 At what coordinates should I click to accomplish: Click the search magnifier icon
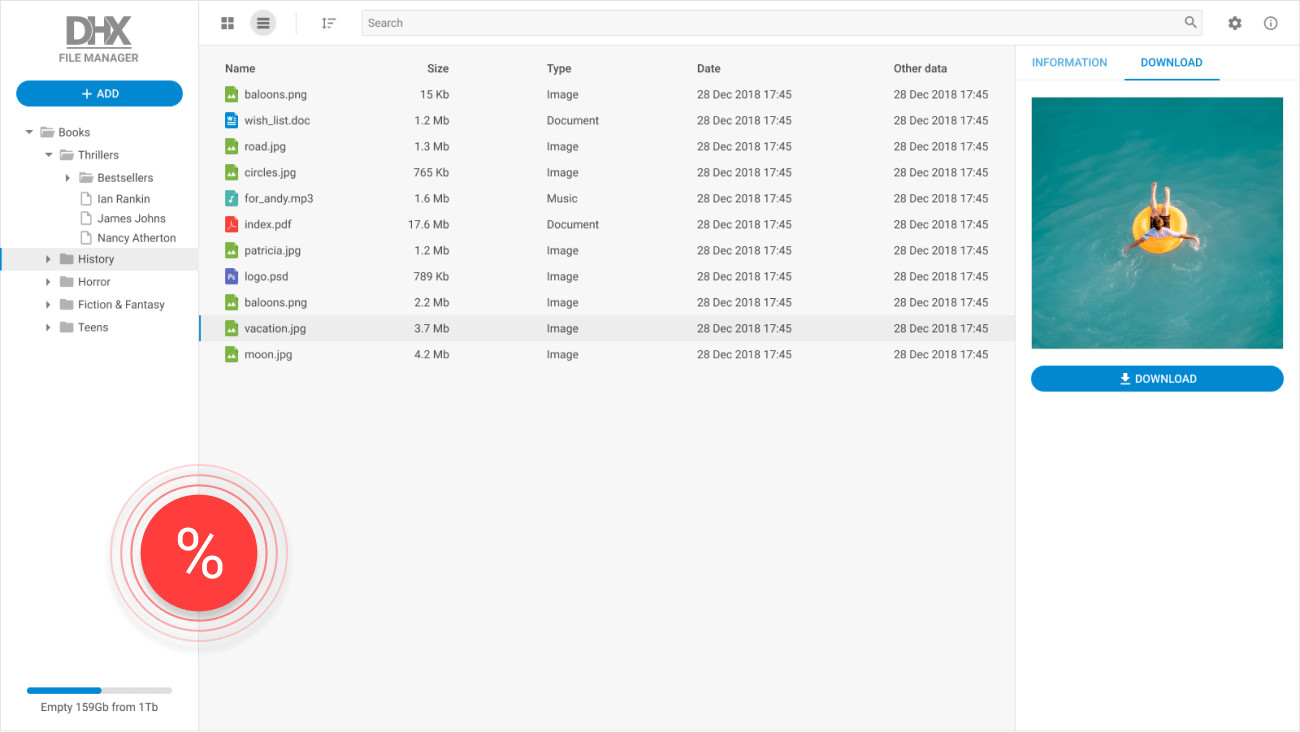click(1189, 22)
